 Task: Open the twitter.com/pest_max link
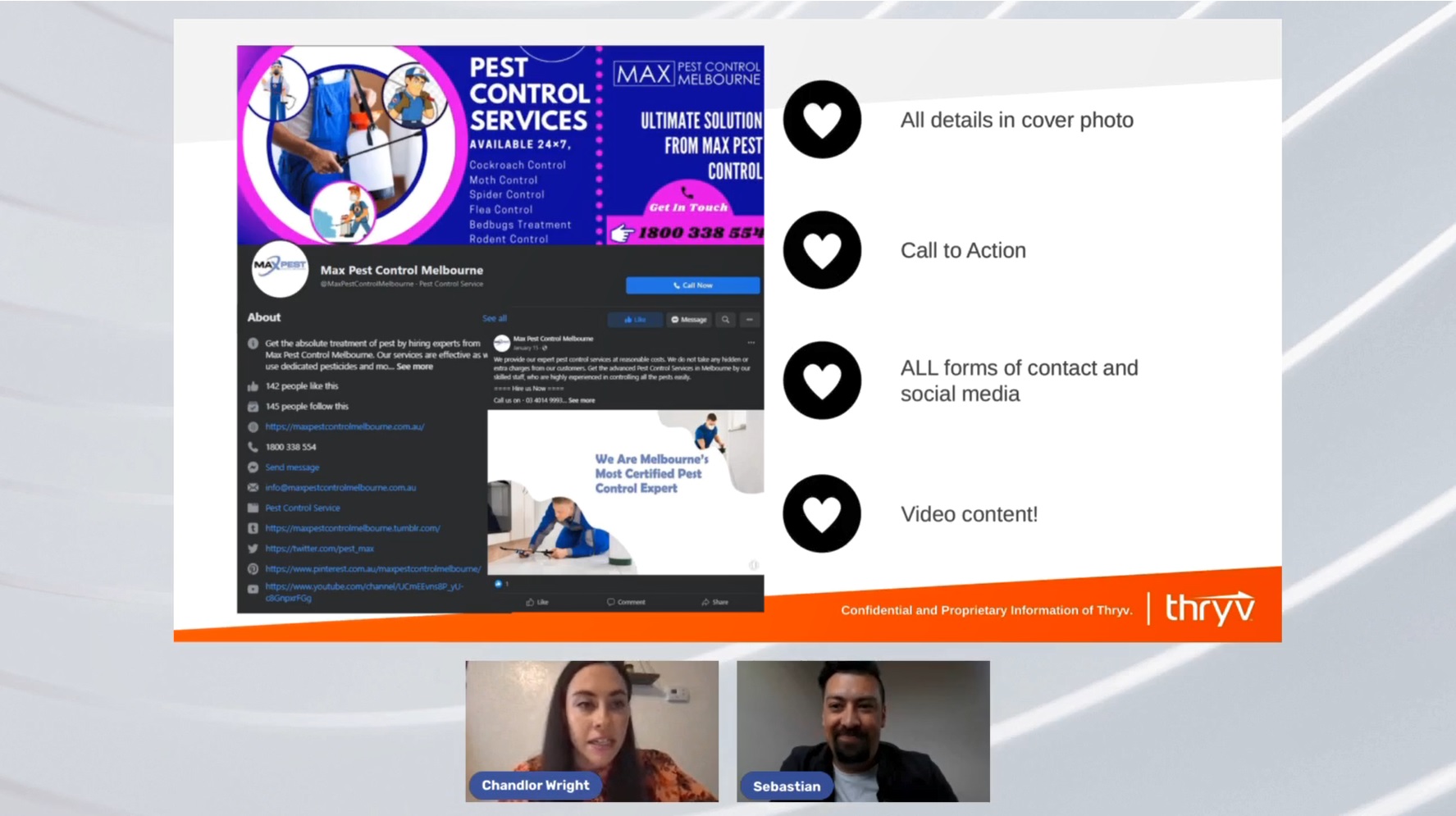point(319,549)
